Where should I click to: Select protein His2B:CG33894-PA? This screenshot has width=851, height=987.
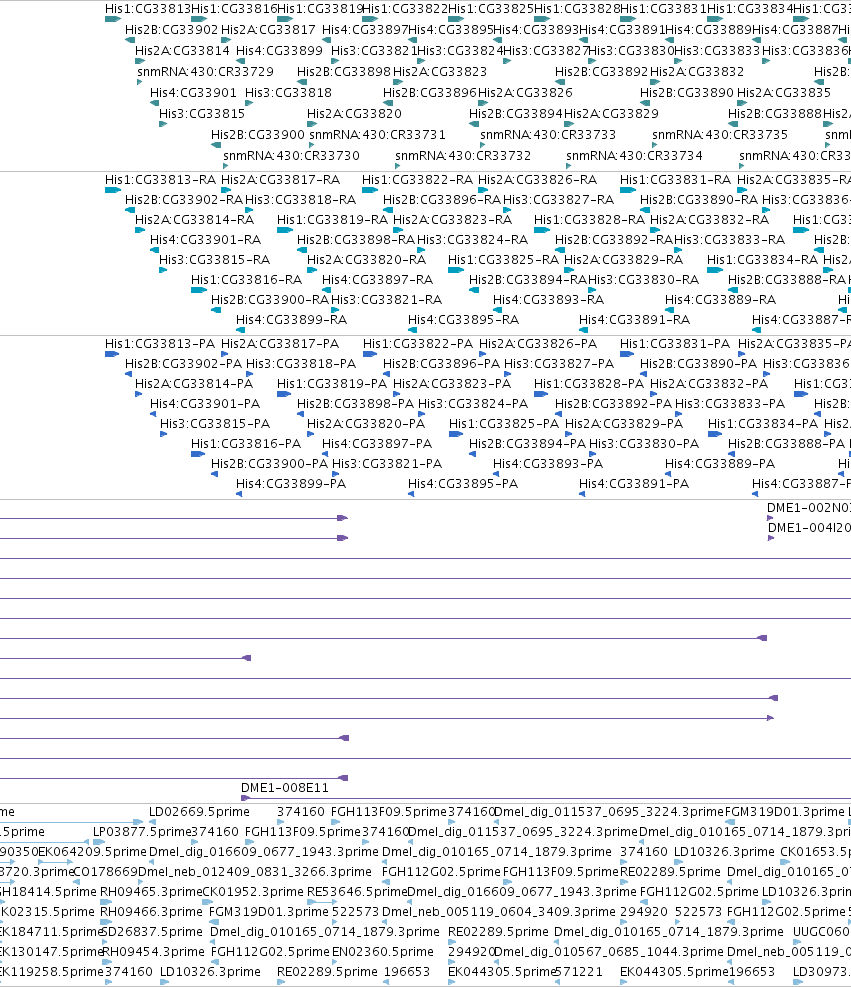click(527, 444)
